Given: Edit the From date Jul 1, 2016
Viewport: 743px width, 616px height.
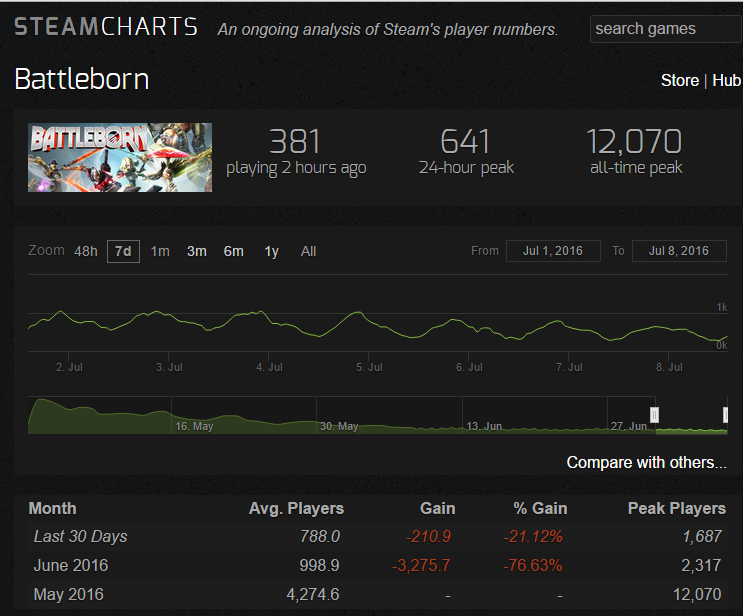Looking at the screenshot, I should (553, 251).
